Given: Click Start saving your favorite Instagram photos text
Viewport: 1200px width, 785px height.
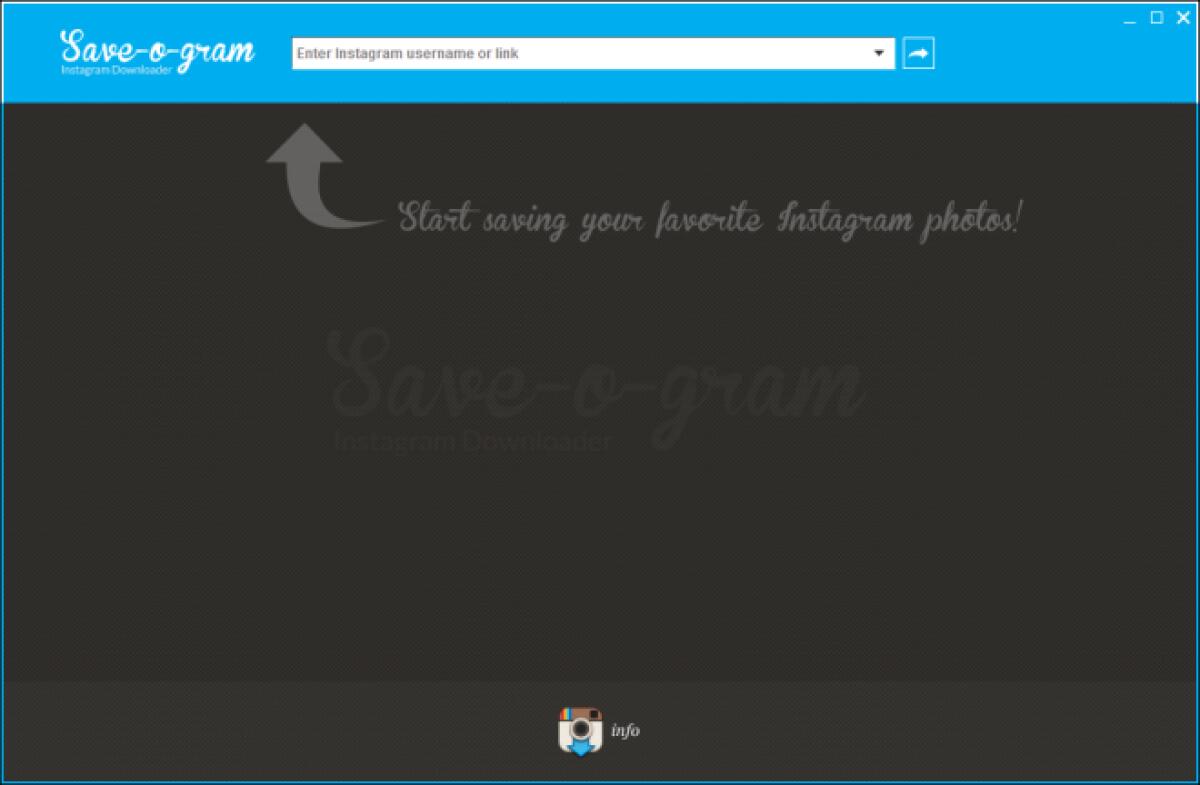Looking at the screenshot, I should [710, 218].
